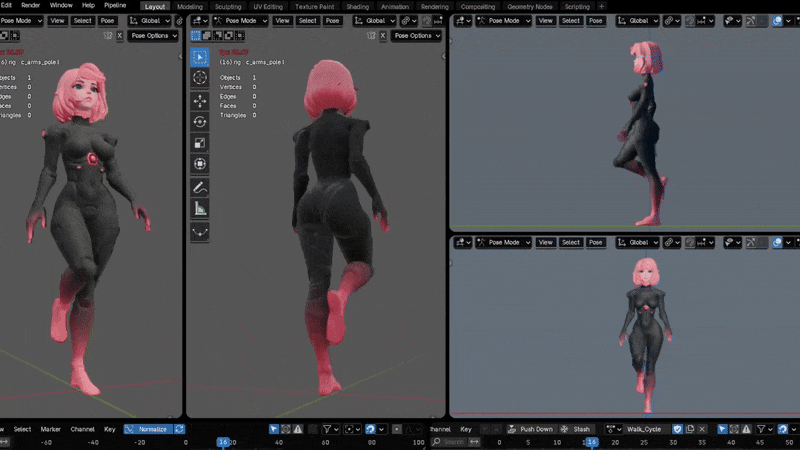Open the Pipeline menu

115,5
